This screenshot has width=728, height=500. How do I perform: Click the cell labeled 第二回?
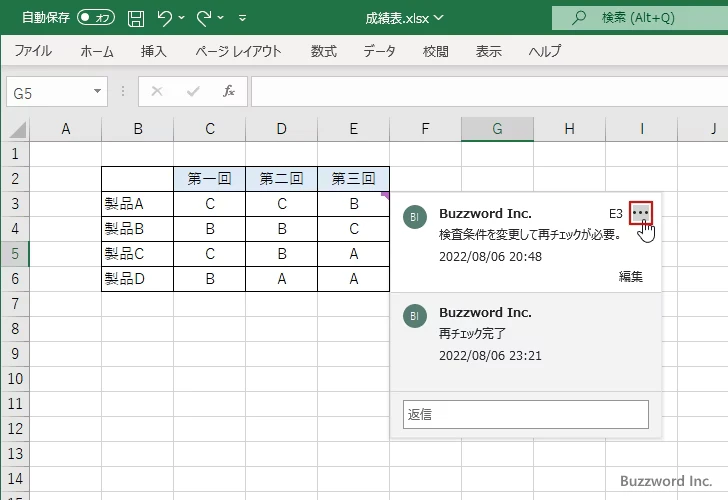tap(281, 179)
